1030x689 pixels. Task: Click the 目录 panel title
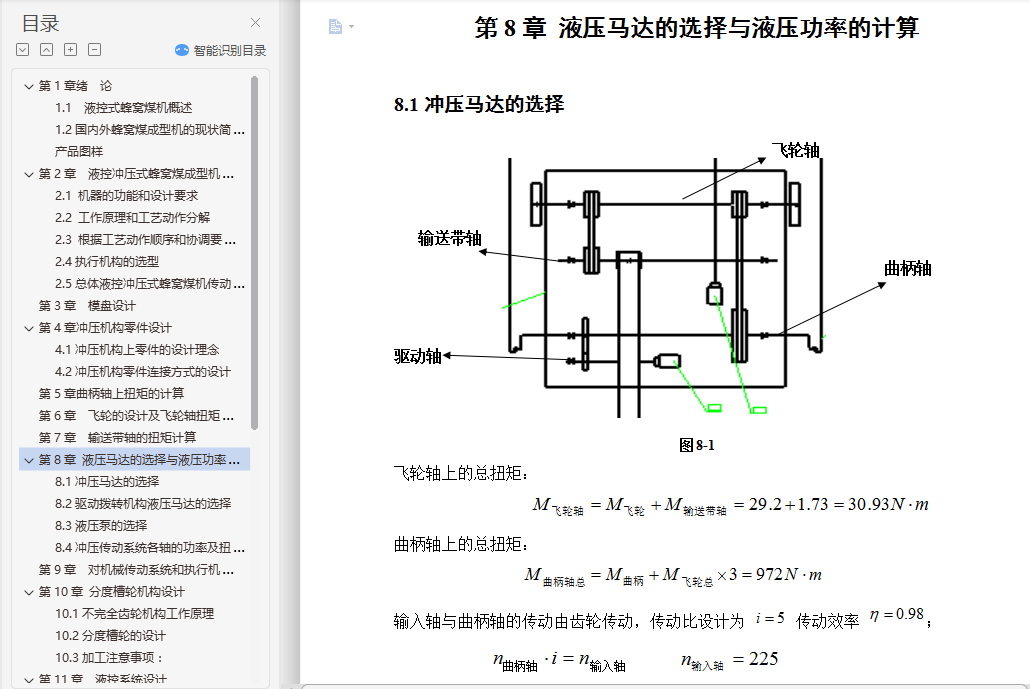pyautogui.click(x=40, y=24)
